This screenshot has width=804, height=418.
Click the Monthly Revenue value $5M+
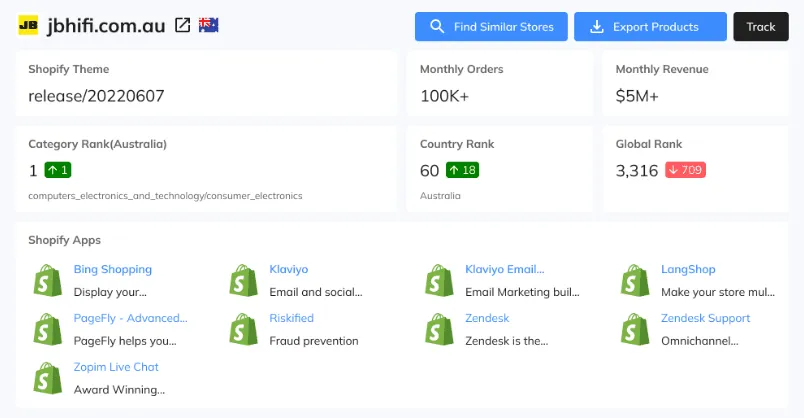pyautogui.click(x=637, y=96)
